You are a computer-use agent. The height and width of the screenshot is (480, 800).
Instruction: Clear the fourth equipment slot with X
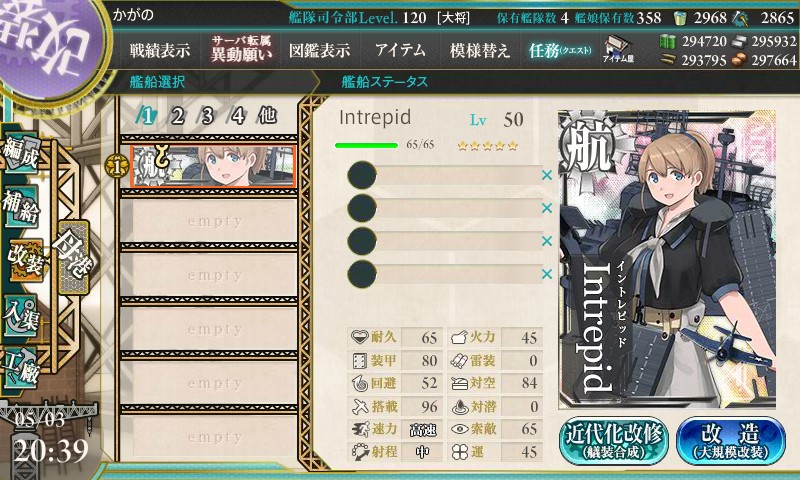pyautogui.click(x=547, y=274)
